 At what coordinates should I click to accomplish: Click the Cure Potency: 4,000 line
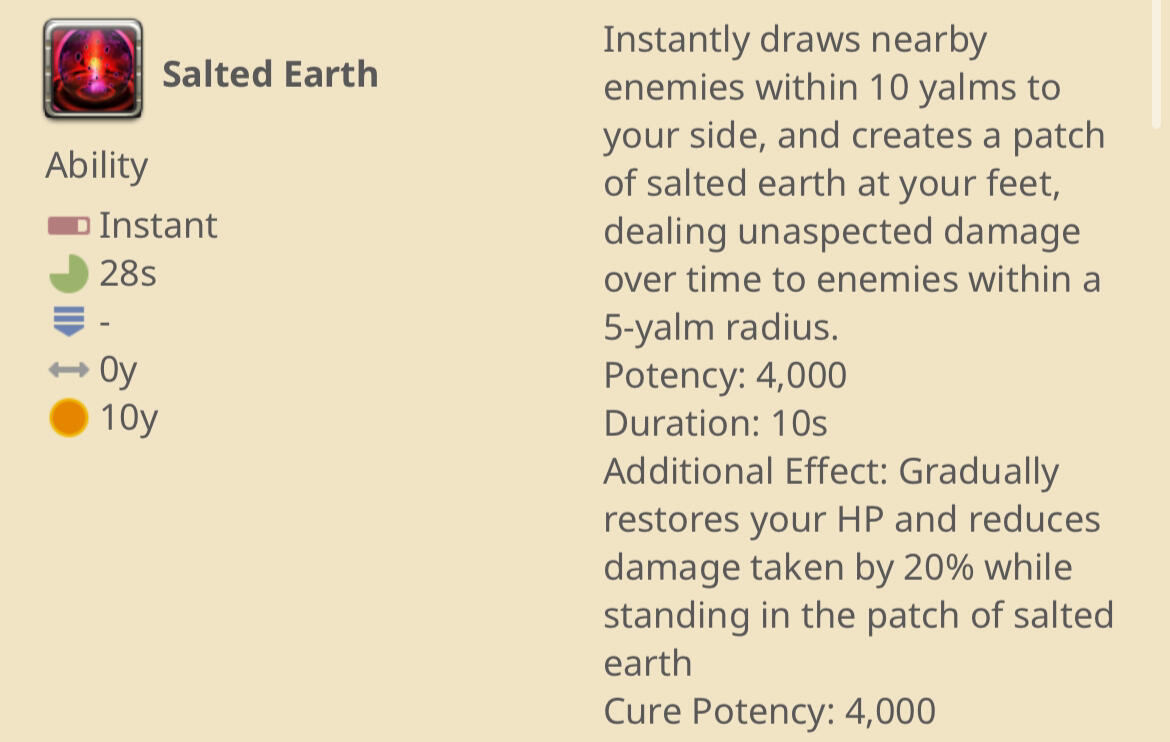point(769,711)
